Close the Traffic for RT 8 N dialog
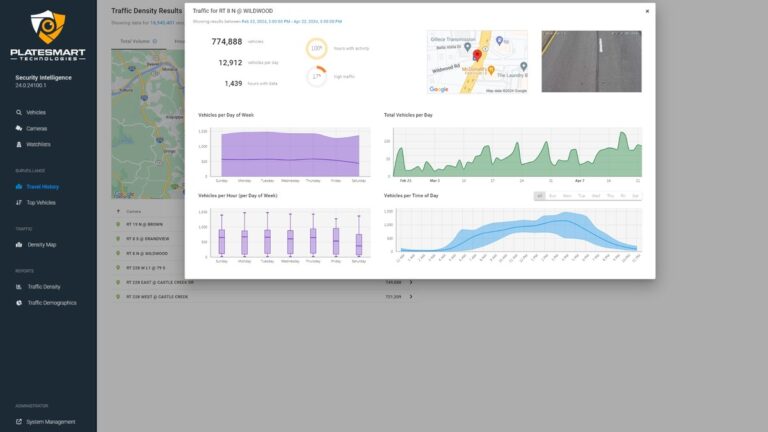This screenshot has height=432, width=768. [646, 11]
